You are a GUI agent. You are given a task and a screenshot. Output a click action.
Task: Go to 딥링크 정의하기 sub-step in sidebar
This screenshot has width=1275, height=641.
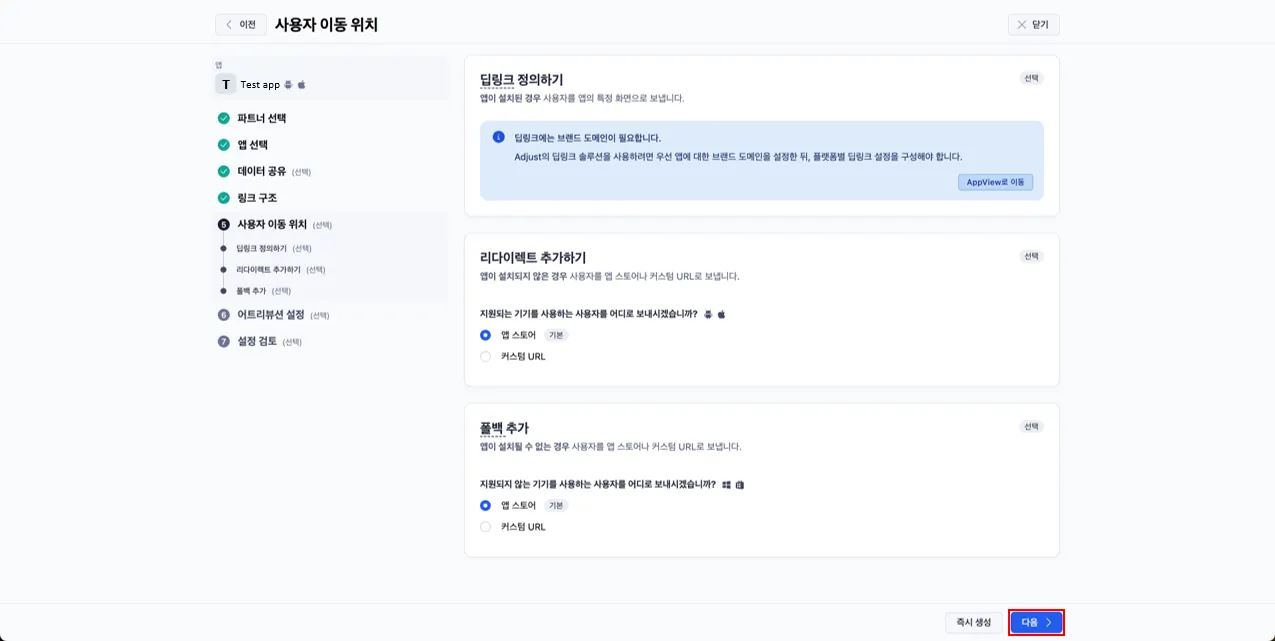[x=261, y=248]
